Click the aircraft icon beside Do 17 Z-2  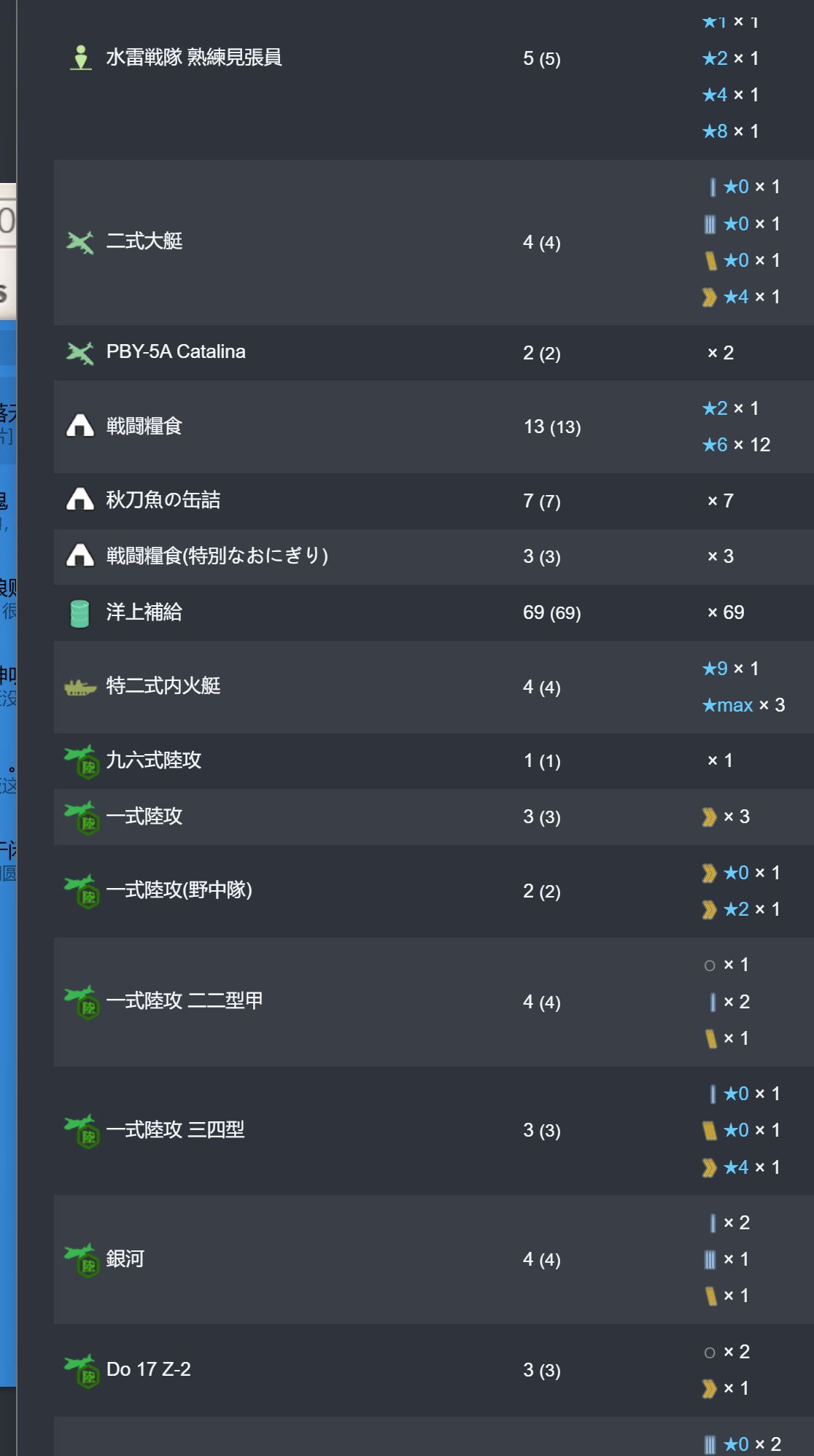[x=82, y=1371]
